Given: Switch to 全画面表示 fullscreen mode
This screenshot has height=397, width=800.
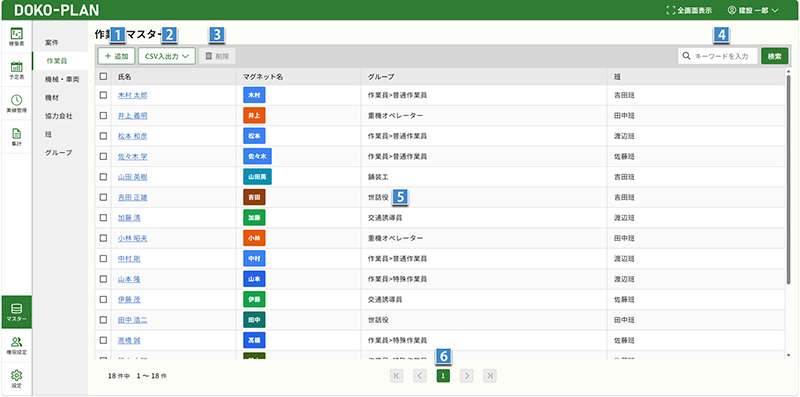Looking at the screenshot, I should [689, 10].
